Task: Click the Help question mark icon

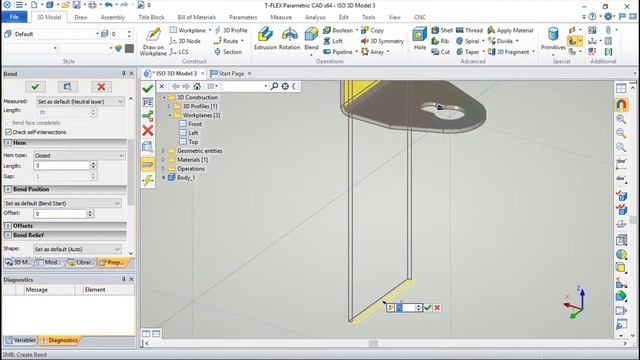Action: coord(592,17)
